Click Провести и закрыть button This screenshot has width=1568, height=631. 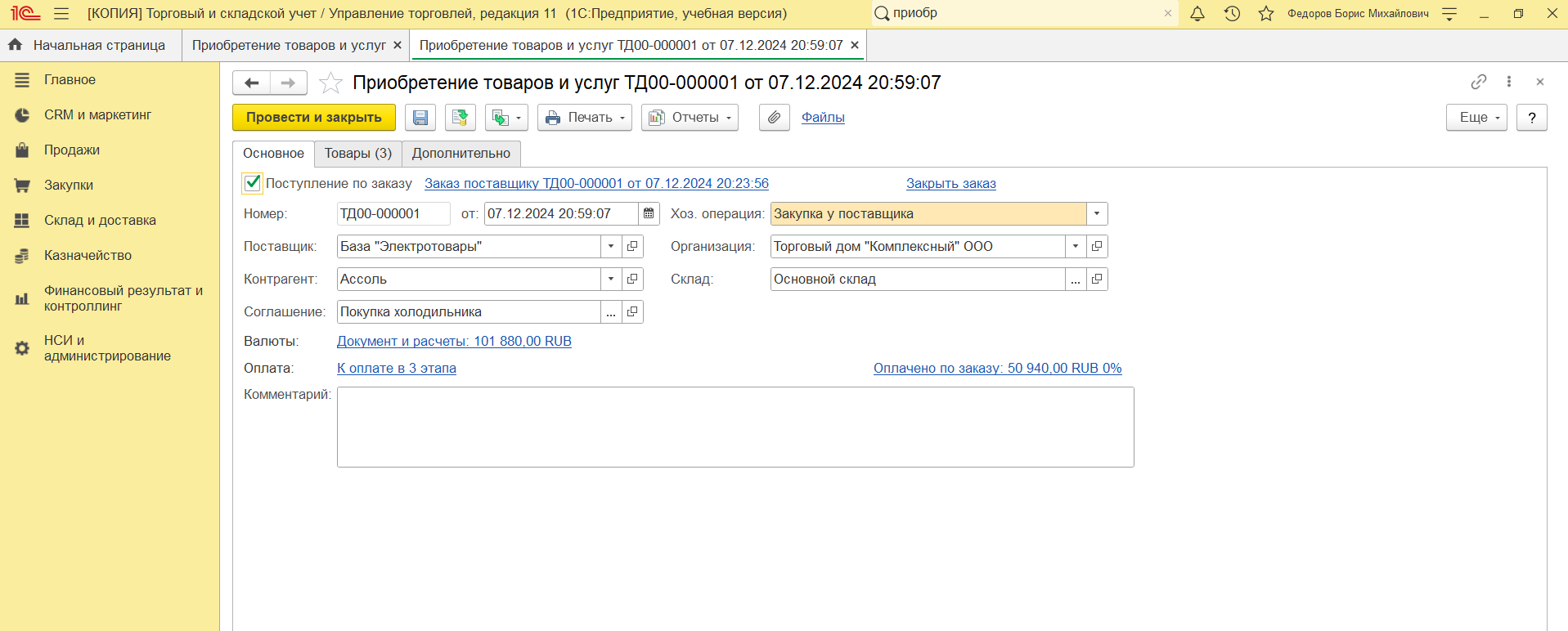tap(314, 118)
